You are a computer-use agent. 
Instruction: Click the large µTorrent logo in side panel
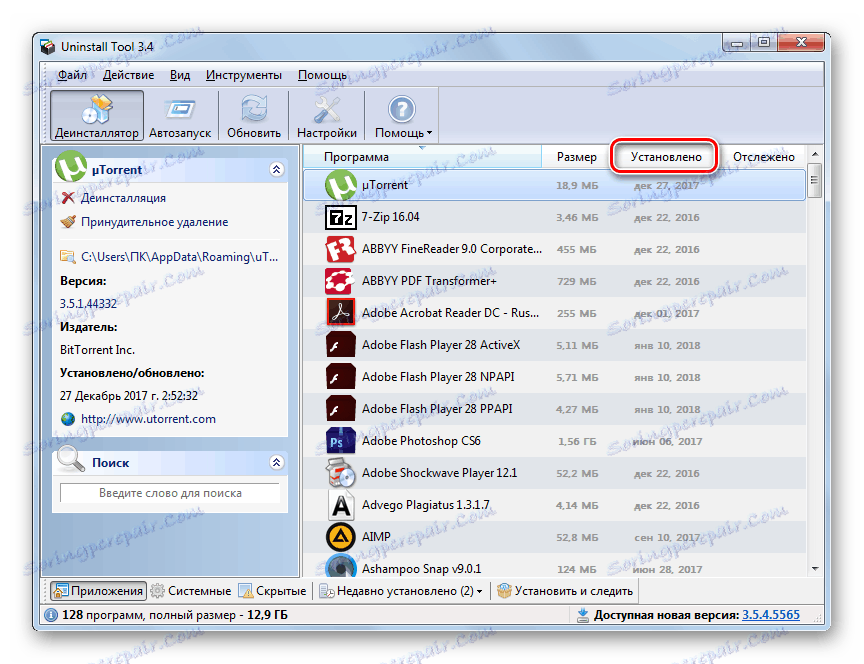[71, 166]
